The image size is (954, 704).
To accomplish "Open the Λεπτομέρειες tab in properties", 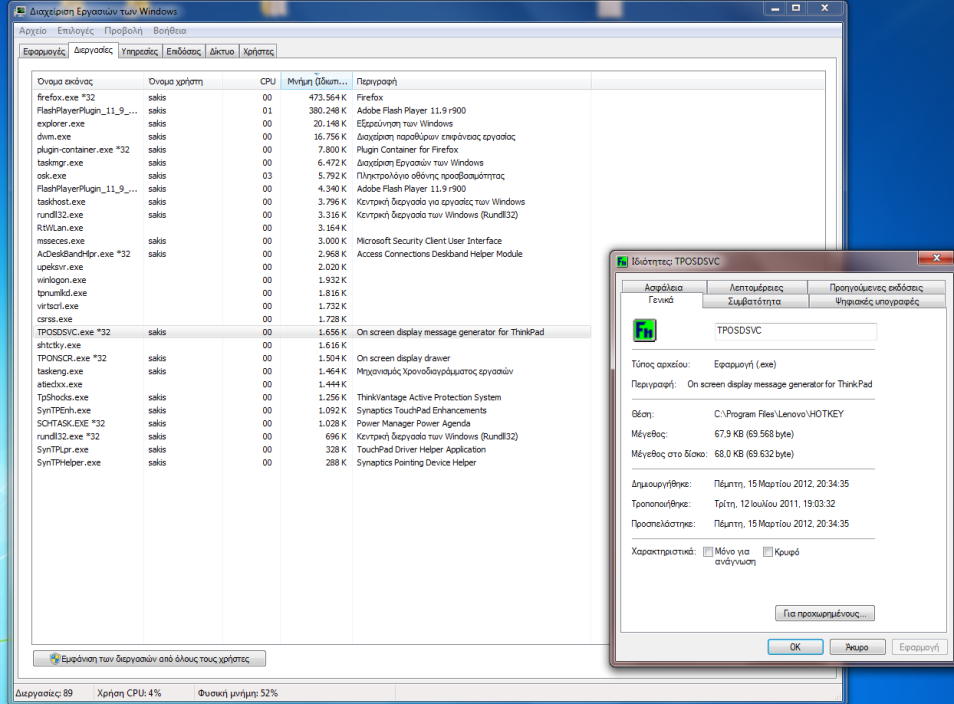I will pos(756,287).
